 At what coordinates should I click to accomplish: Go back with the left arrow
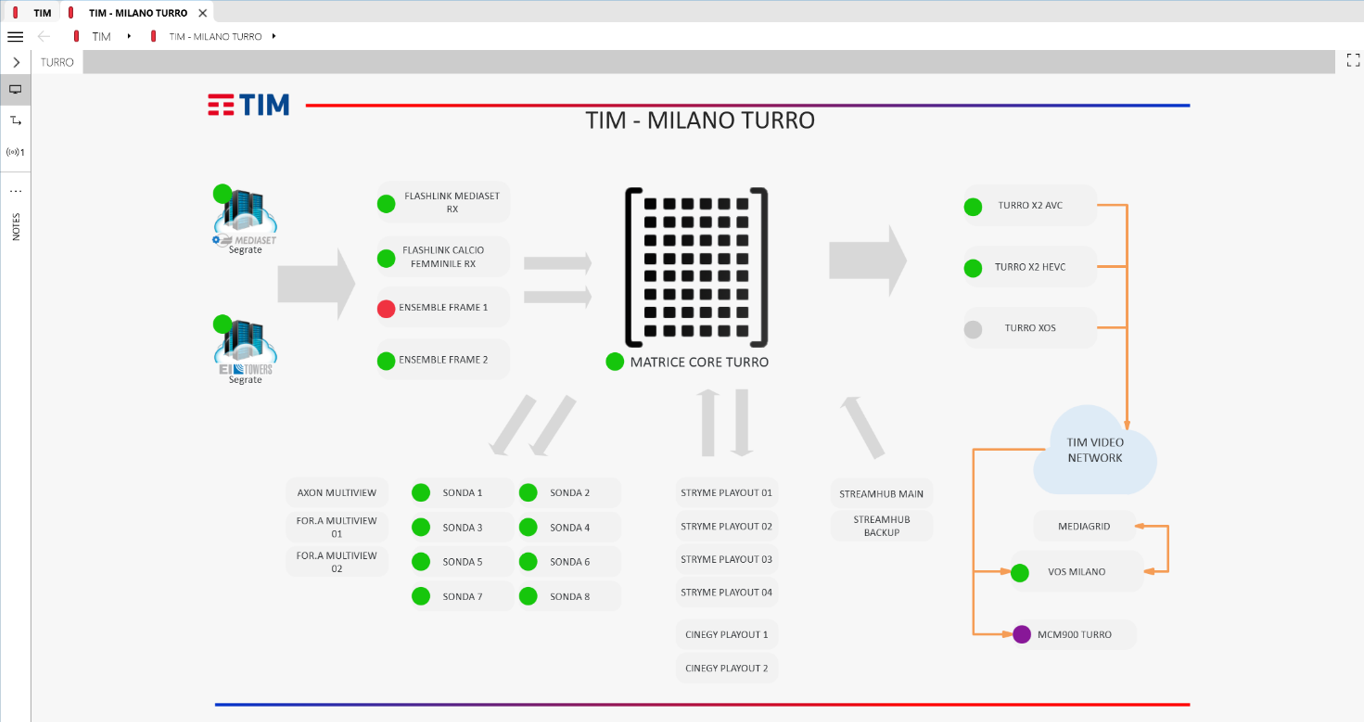pyautogui.click(x=44, y=36)
